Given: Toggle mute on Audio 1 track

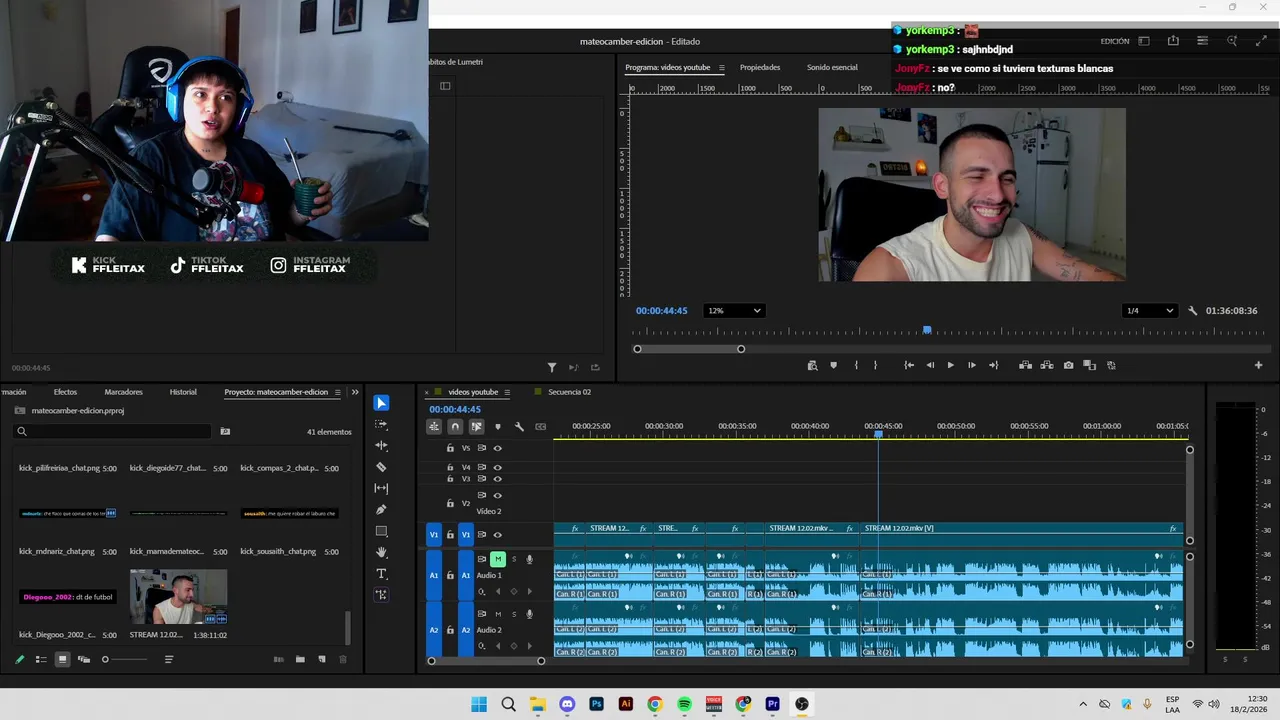Looking at the screenshot, I should tap(498, 559).
